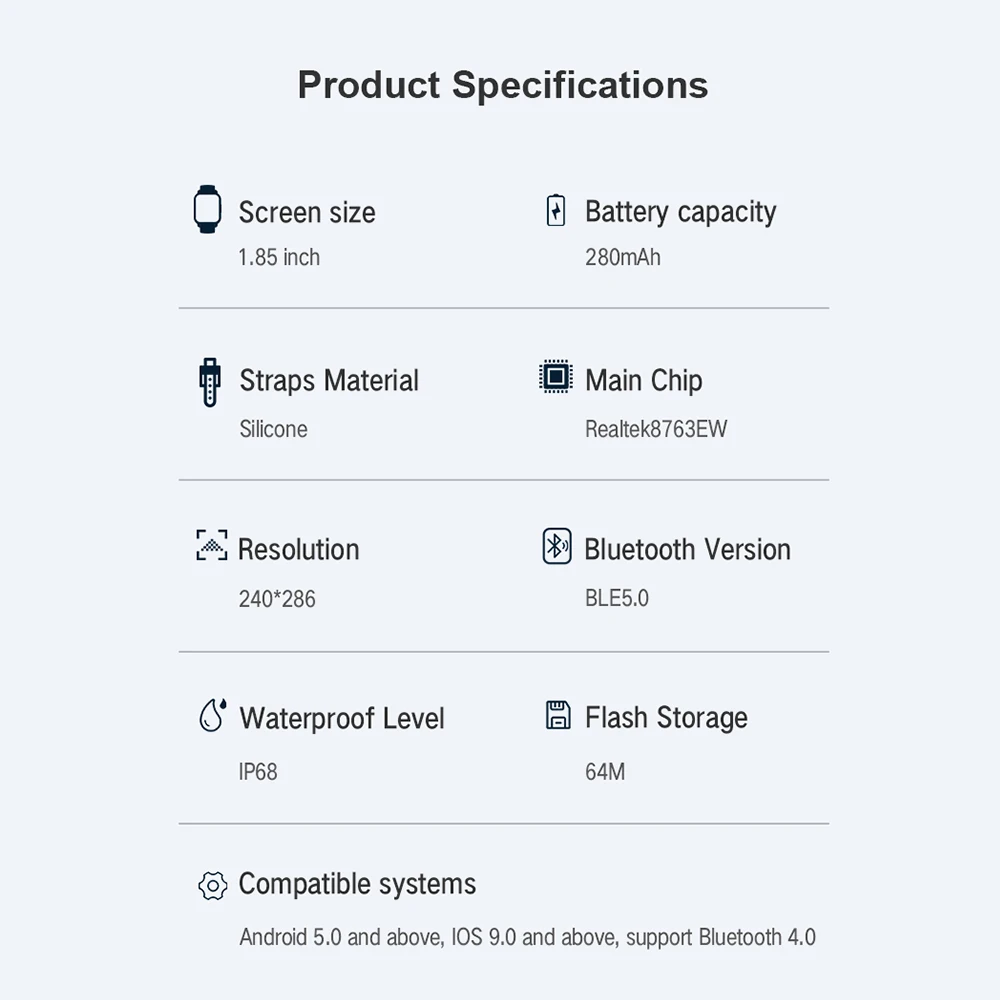Viewport: 1000px width, 1000px height.
Task: Click the Flash Storage floppy disk icon
Action: tap(557, 715)
